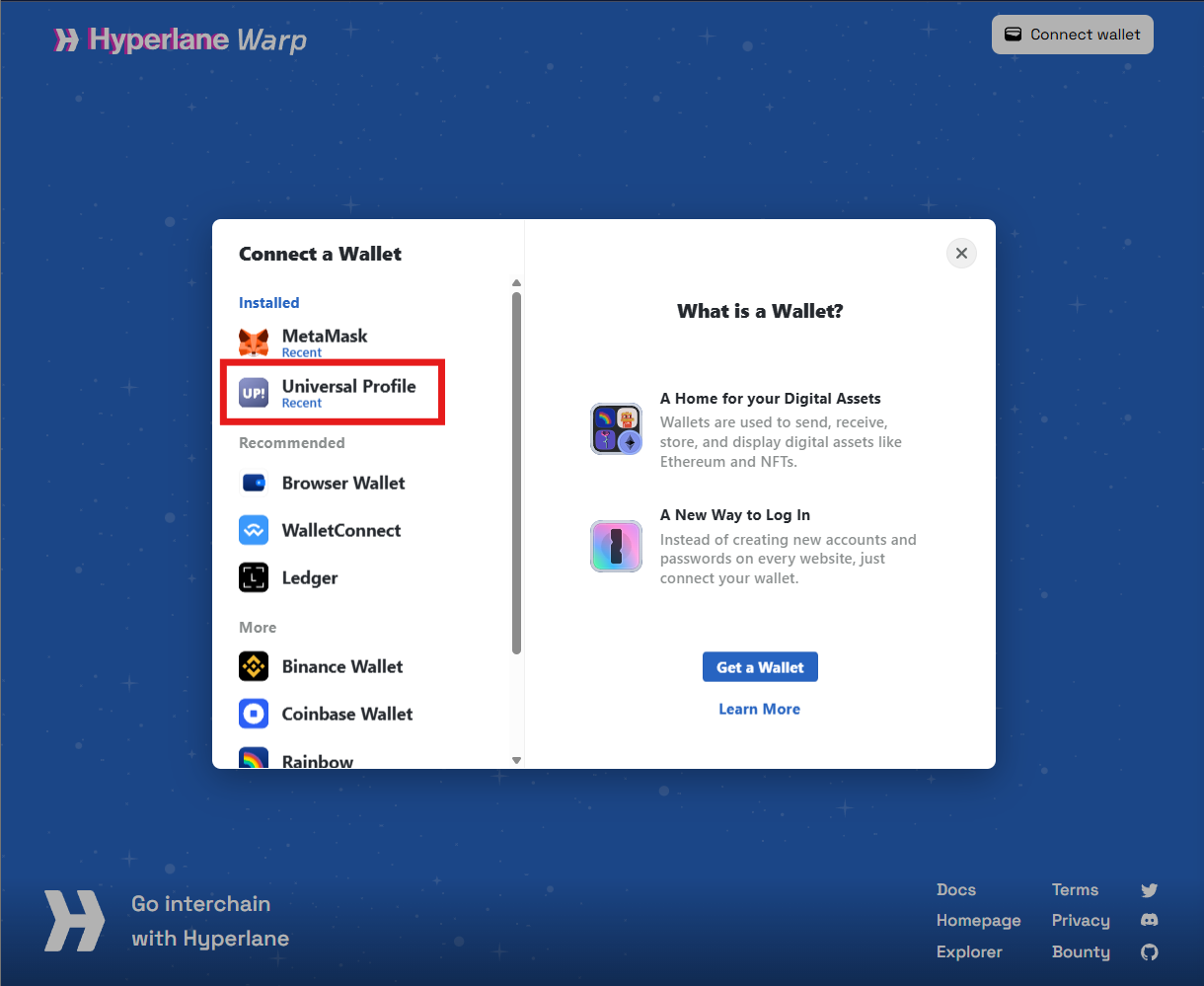This screenshot has height=986, width=1204.
Task: Open the Discord icon in footer
Action: tap(1149, 921)
